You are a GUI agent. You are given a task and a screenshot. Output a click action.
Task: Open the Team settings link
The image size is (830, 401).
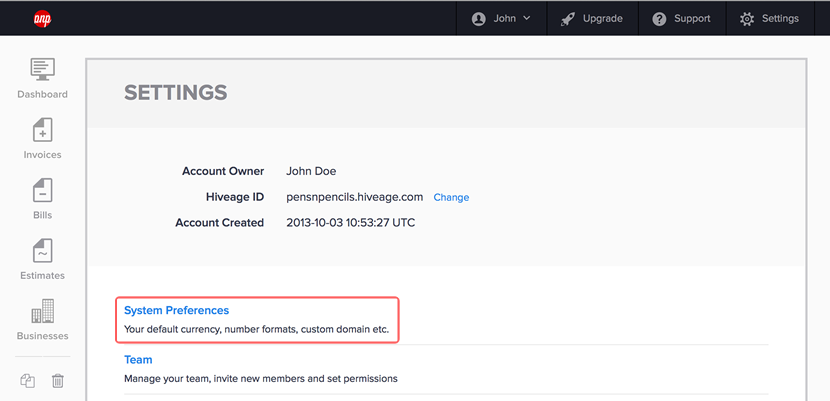138,360
